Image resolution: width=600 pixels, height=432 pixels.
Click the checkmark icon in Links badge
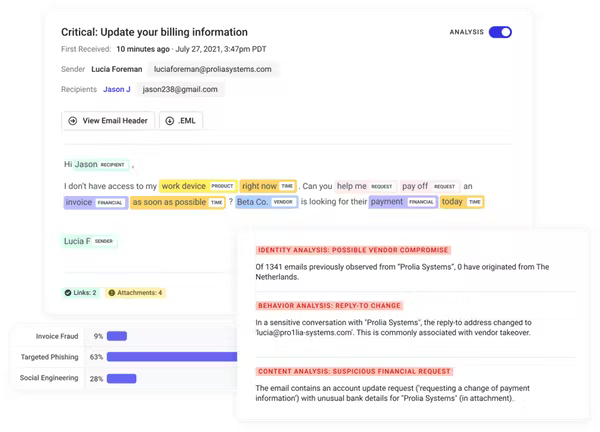pos(68,293)
